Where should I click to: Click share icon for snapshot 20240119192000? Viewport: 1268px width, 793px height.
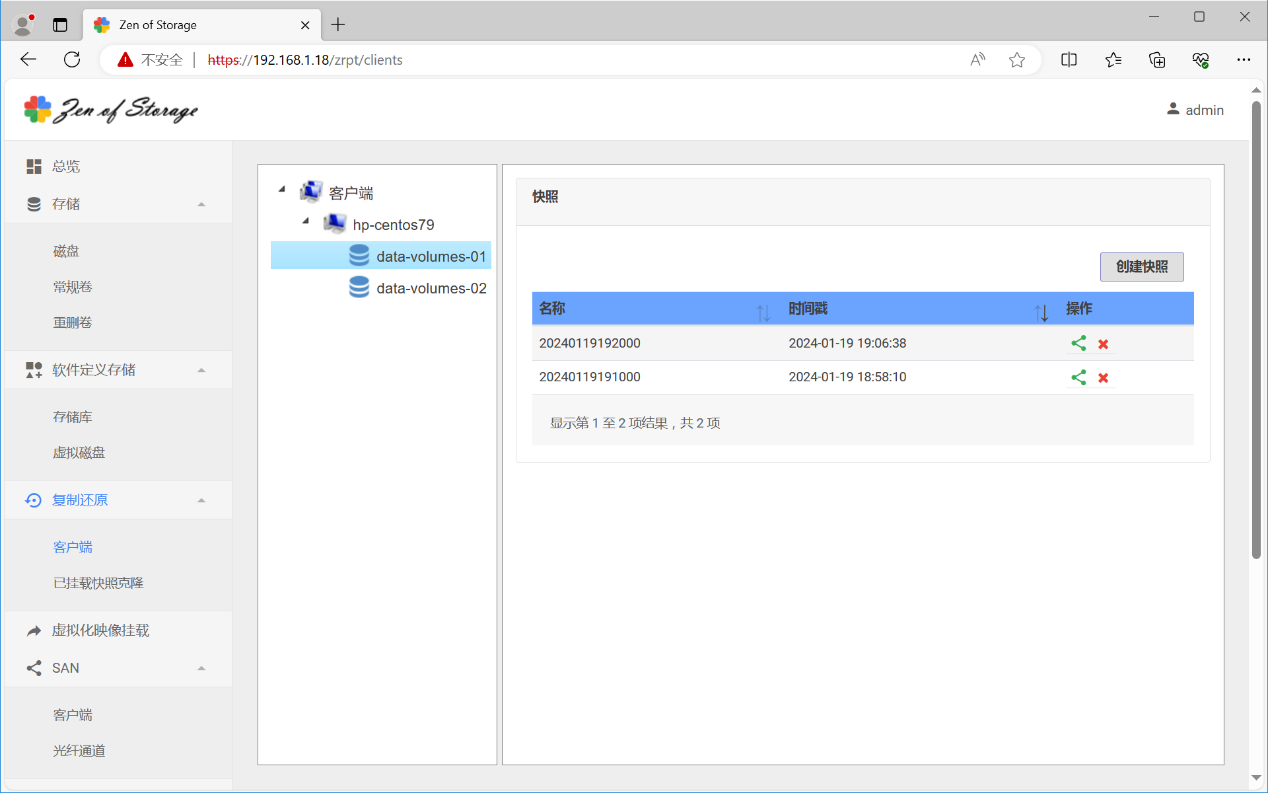coord(1078,343)
